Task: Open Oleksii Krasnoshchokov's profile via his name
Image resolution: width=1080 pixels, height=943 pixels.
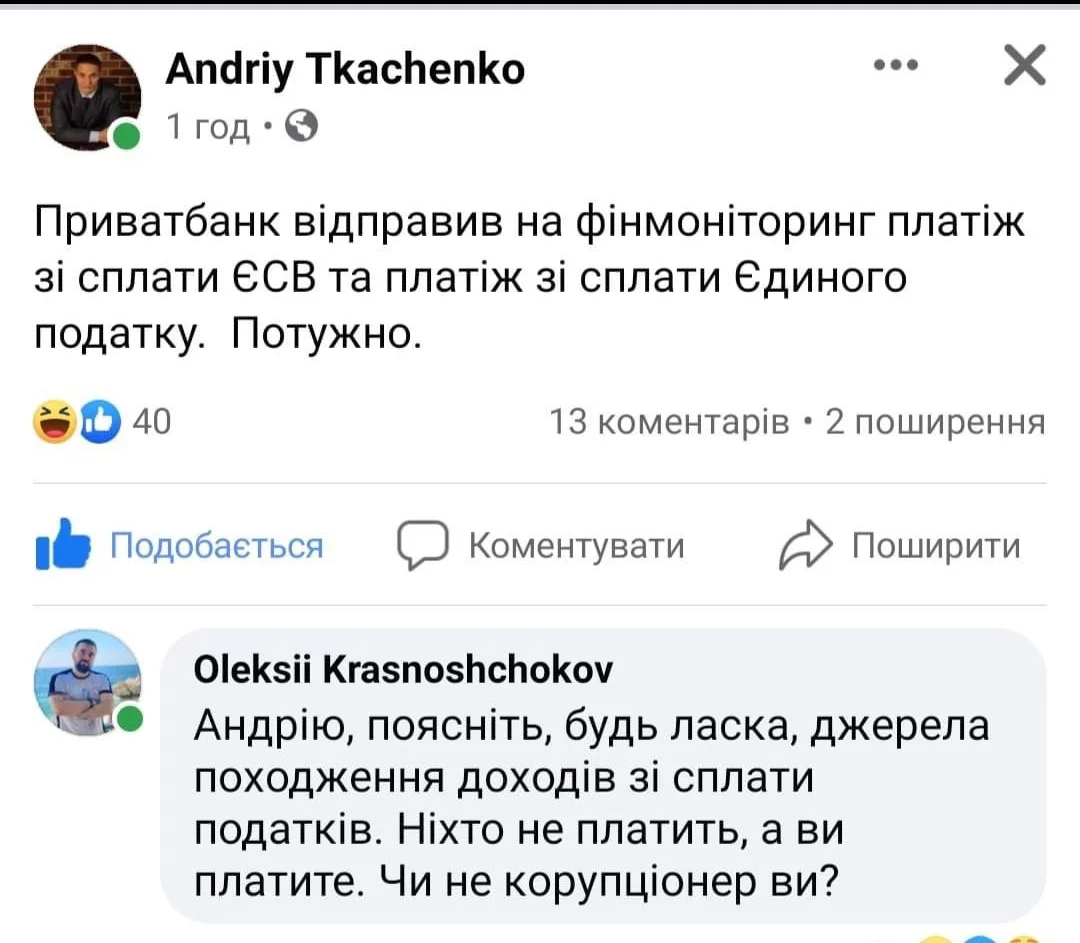Action: pyautogui.click(x=403, y=671)
